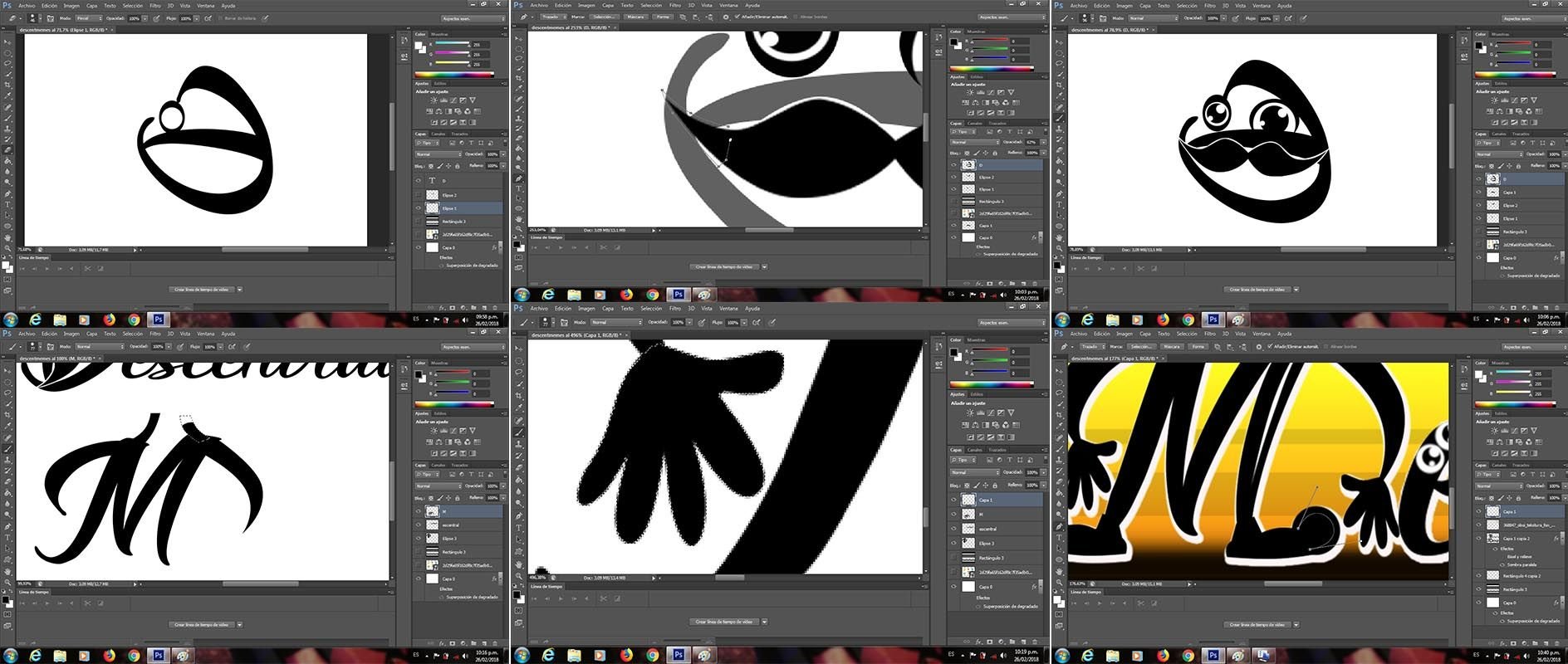Switch to the Muestras tab in the 71,7% window
Viewport: 1568px width, 664px height.
tap(441, 35)
